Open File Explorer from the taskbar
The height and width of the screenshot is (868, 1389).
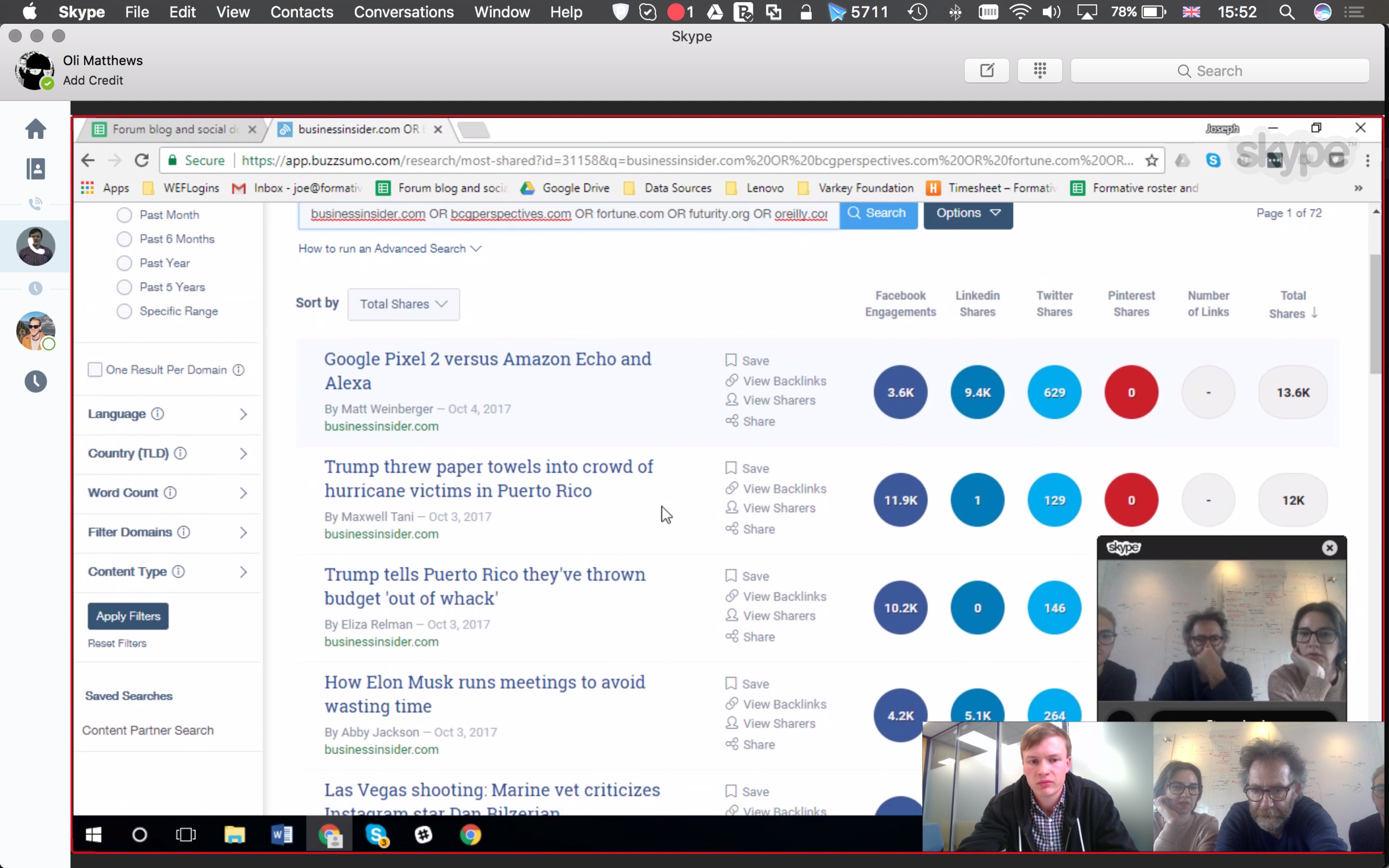(x=234, y=835)
